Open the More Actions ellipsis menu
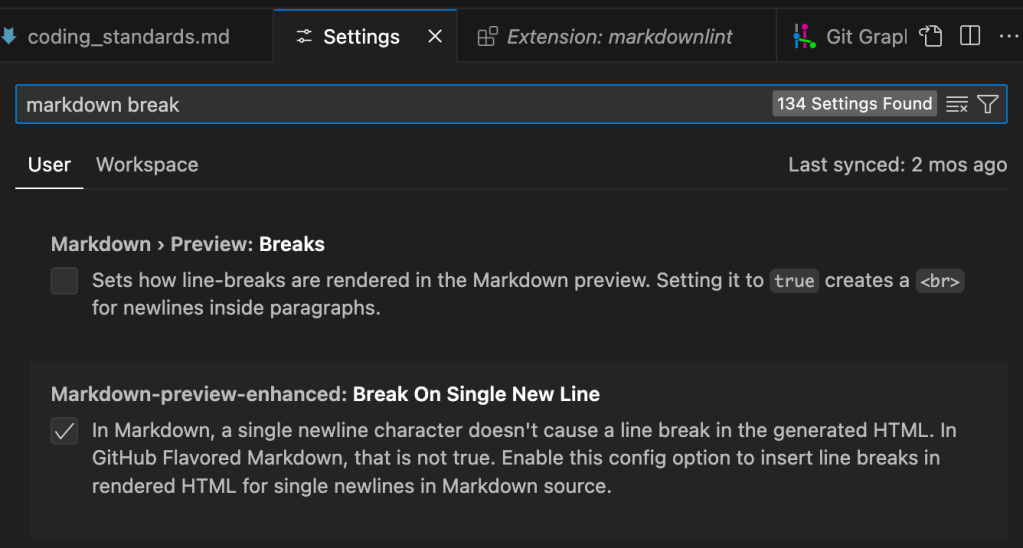Image resolution: width=1023 pixels, height=548 pixels. (1008, 36)
